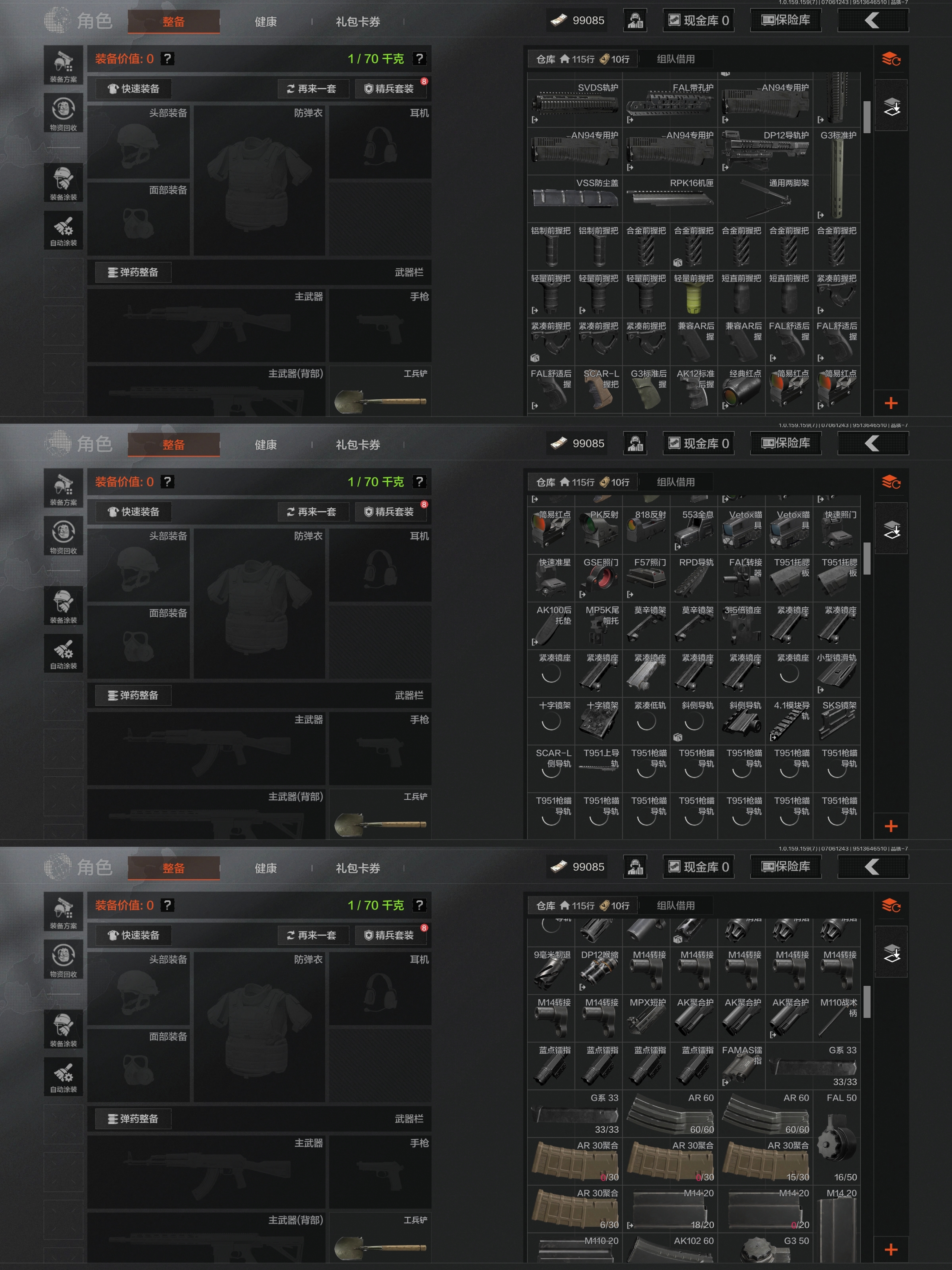This screenshot has width=952, height=1270.
Task: Pick the SKS镜架 scope mount
Action: 837,720
